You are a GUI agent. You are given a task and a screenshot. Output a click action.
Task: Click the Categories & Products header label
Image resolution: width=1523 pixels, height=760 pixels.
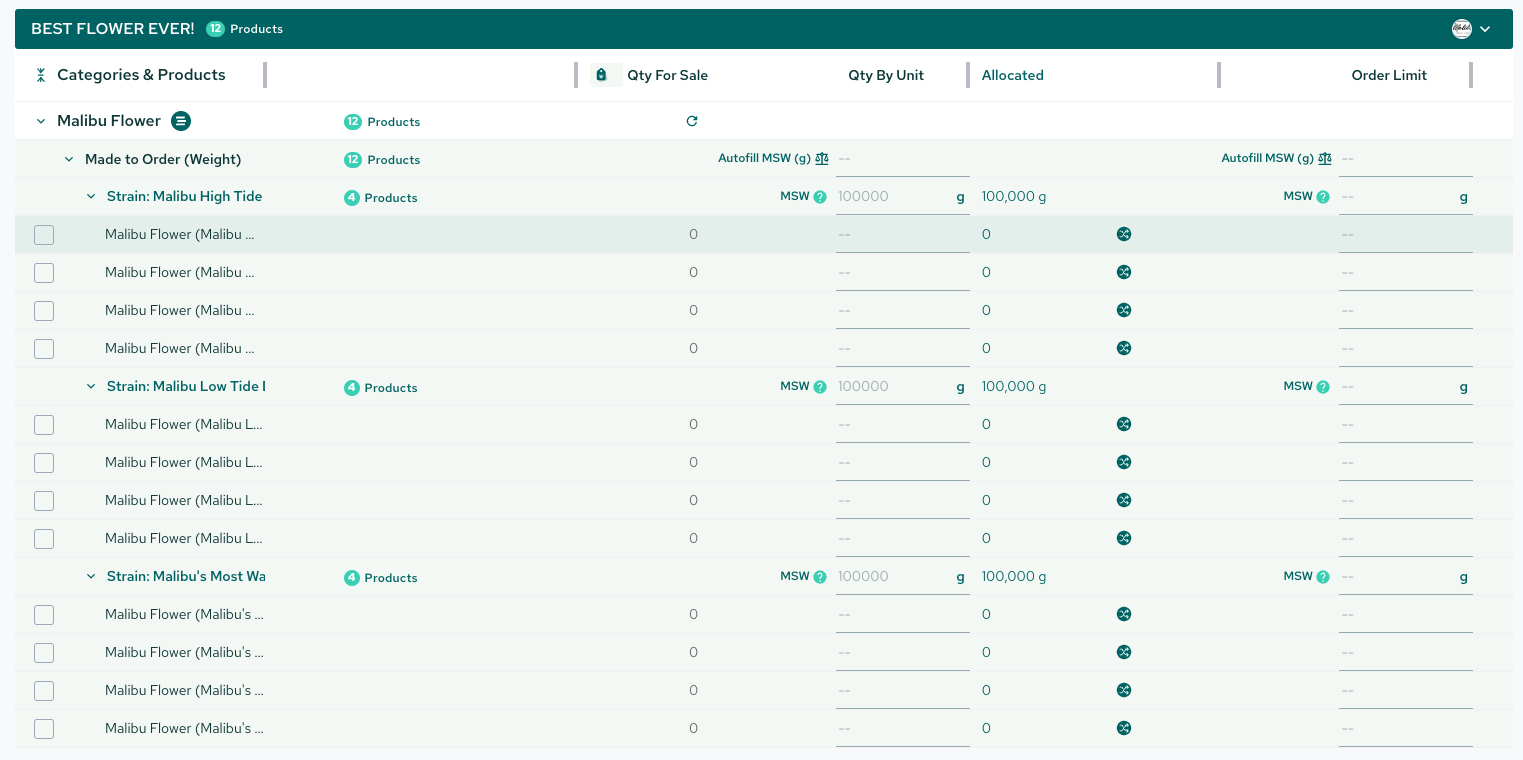[x=141, y=75]
